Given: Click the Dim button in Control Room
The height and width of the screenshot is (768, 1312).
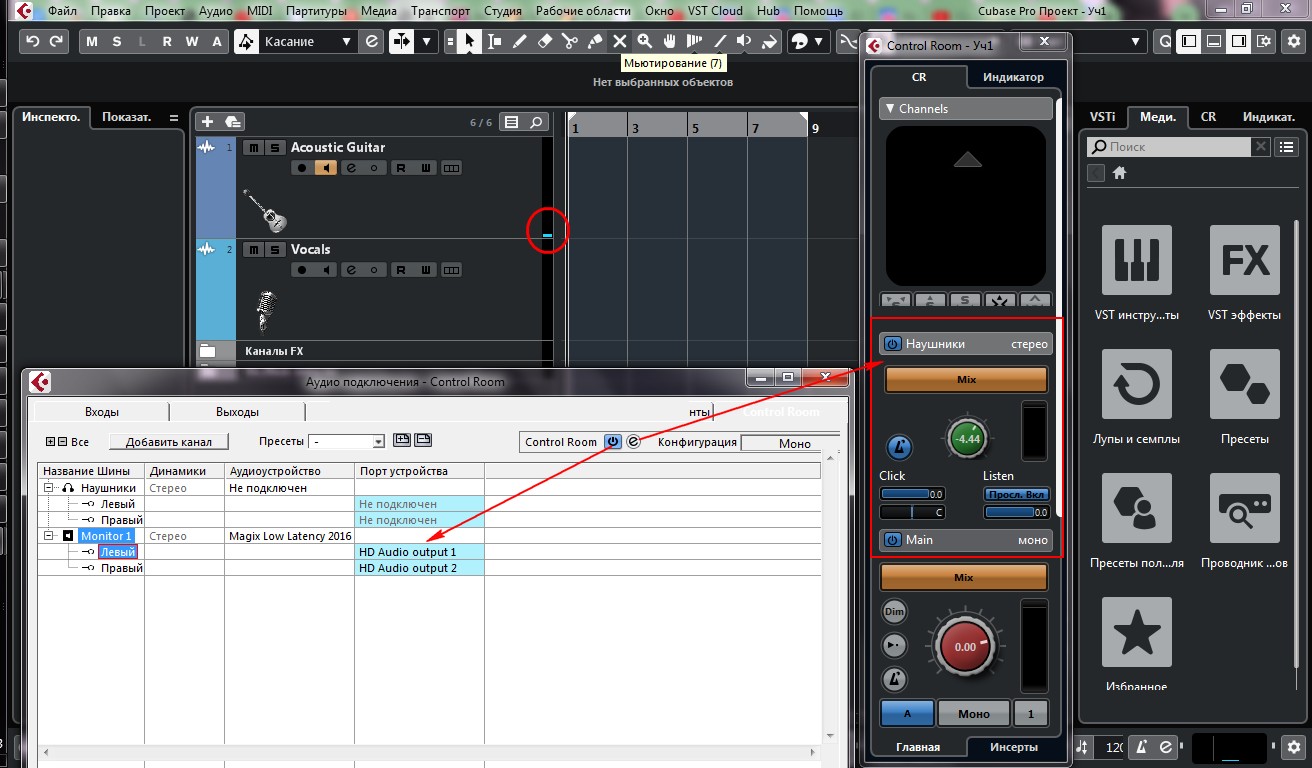Looking at the screenshot, I should 893,611.
